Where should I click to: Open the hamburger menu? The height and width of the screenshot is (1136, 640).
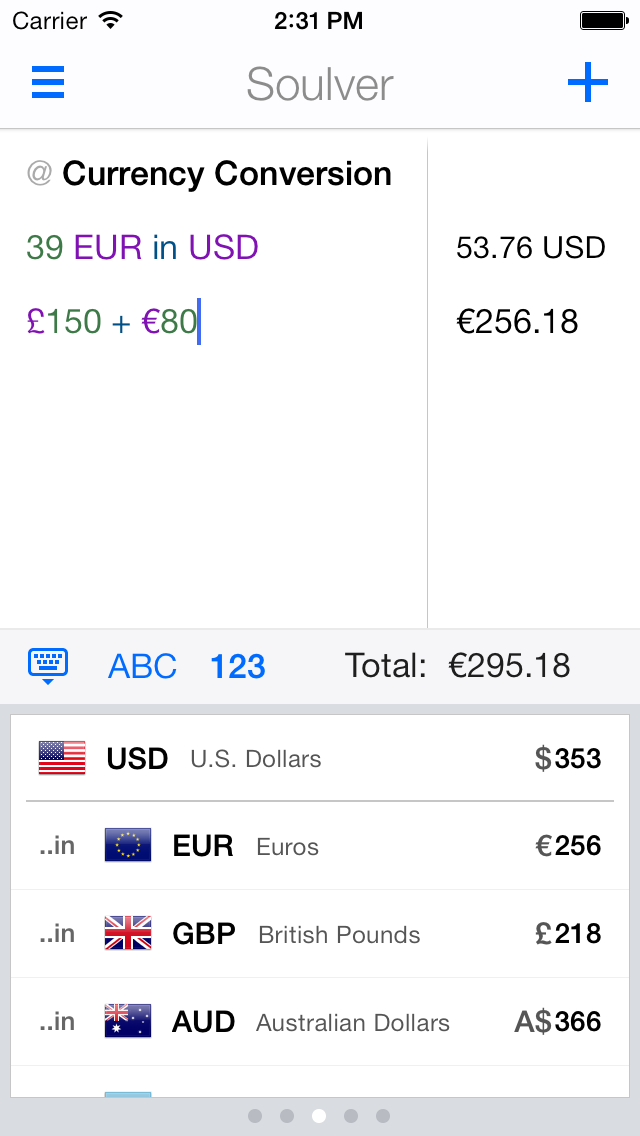(x=48, y=82)
